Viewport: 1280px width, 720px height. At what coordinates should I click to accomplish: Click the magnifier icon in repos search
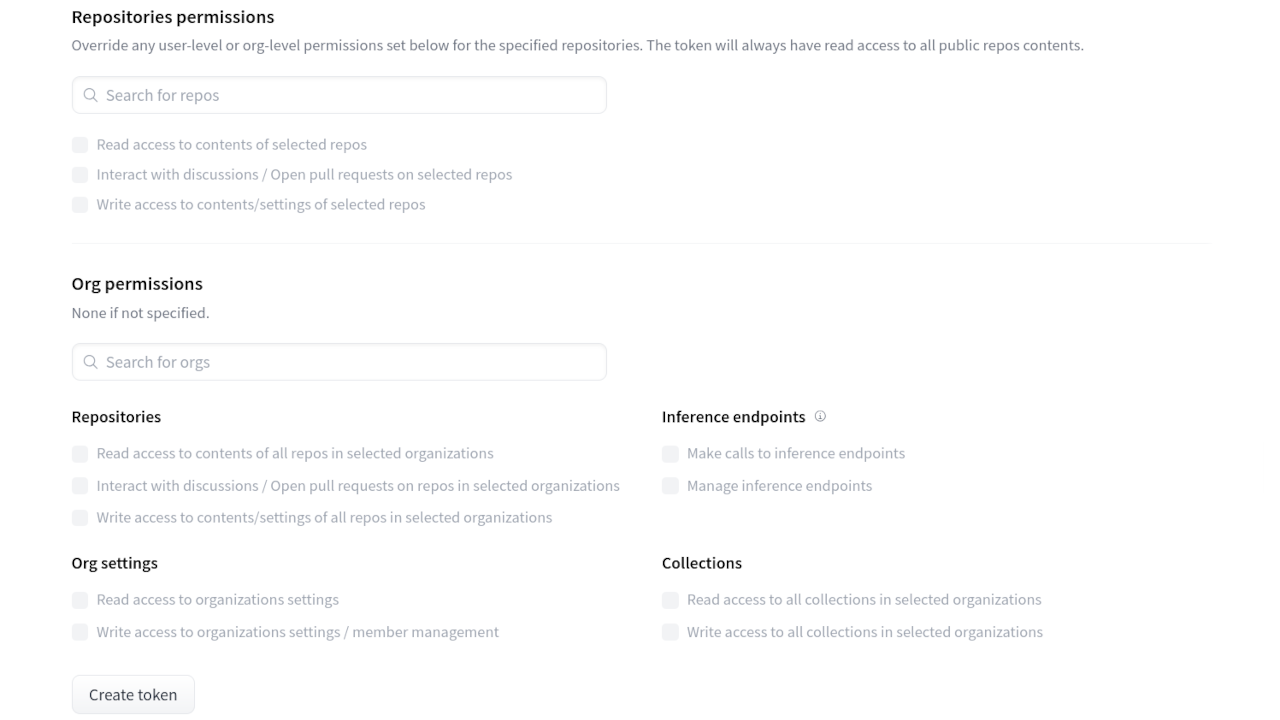coord(91,95)
